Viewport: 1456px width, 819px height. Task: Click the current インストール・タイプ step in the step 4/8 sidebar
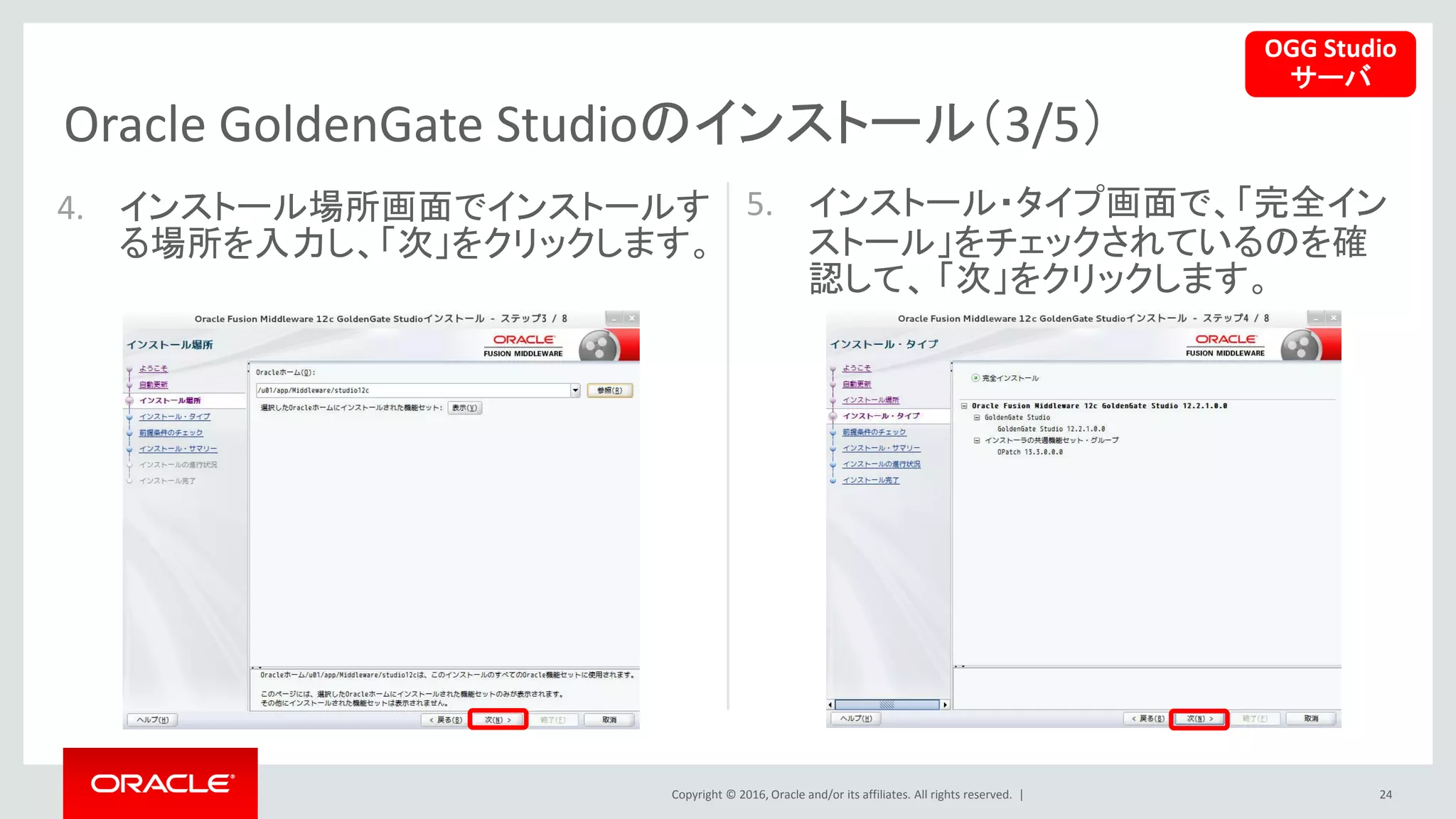coord(881,416)
